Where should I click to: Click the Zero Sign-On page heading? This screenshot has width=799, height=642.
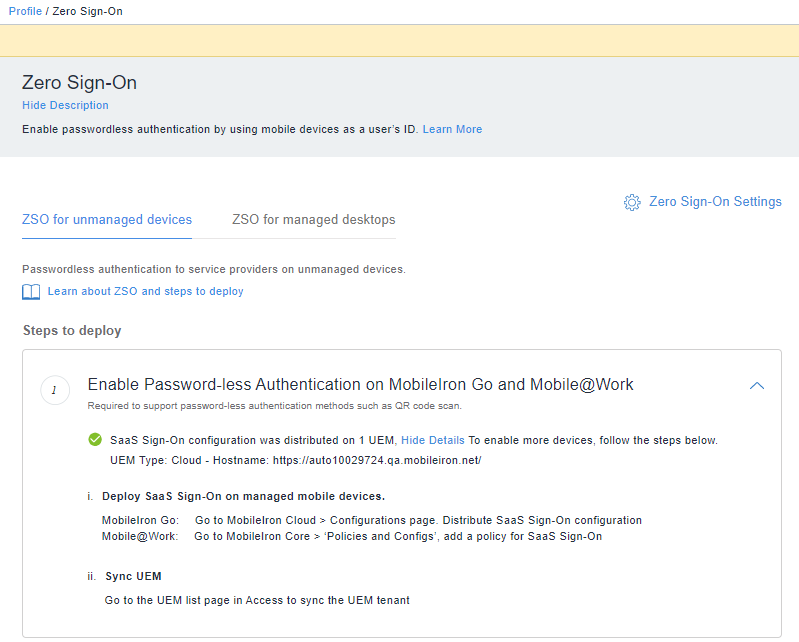click(x=79, y=83)
